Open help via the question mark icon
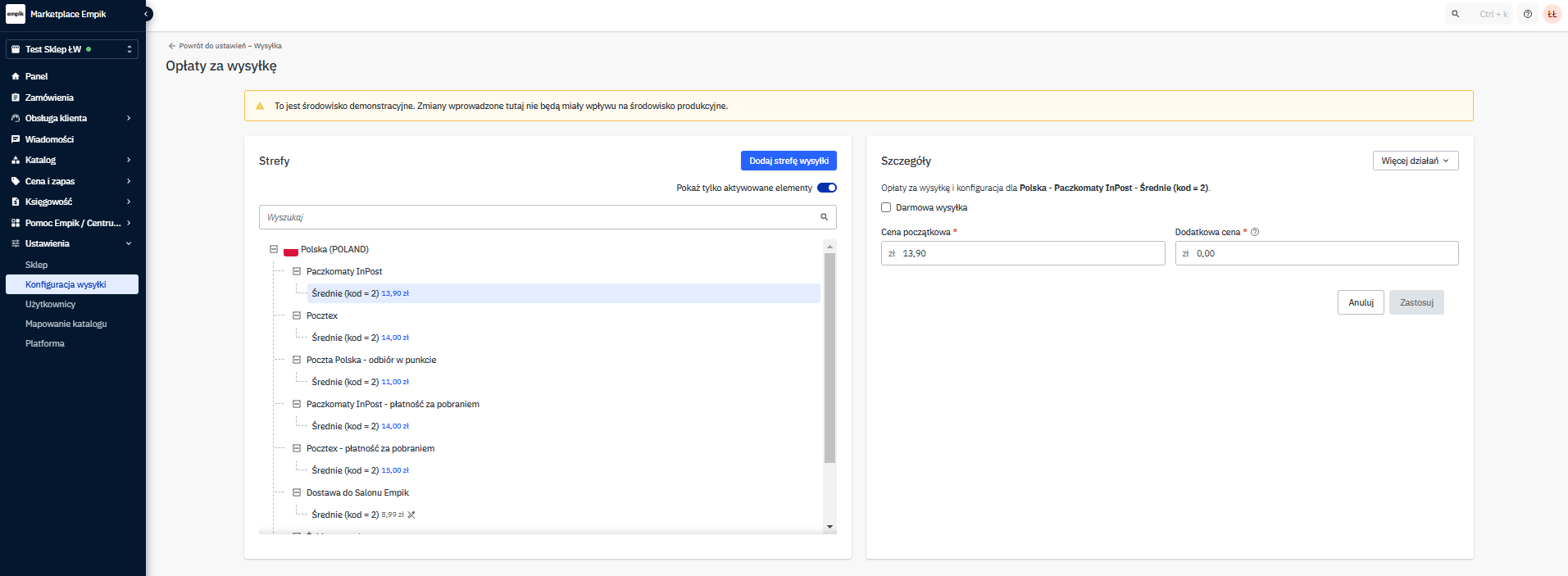 (x=1528, y=14)
